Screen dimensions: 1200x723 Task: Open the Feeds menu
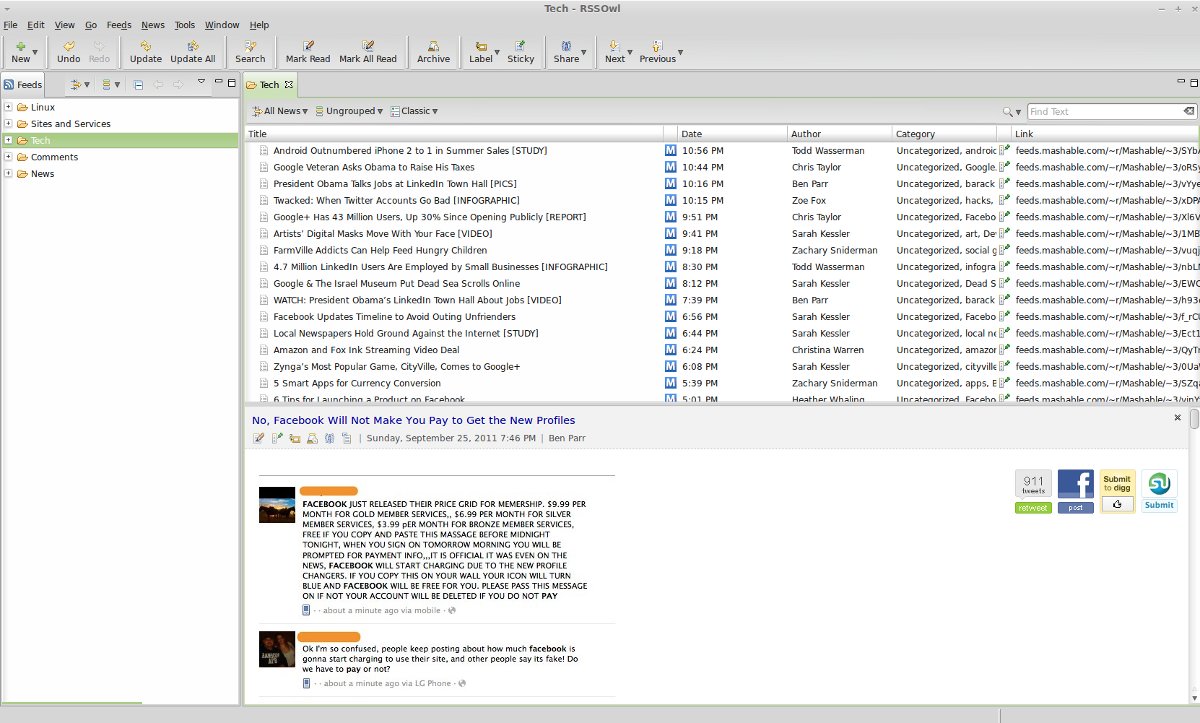coord(119,24)
